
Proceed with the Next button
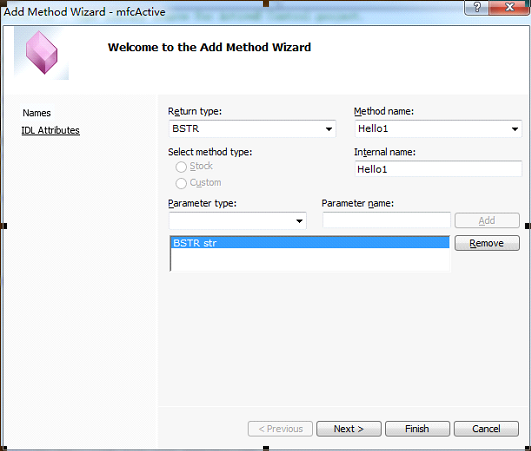(349, 429)
